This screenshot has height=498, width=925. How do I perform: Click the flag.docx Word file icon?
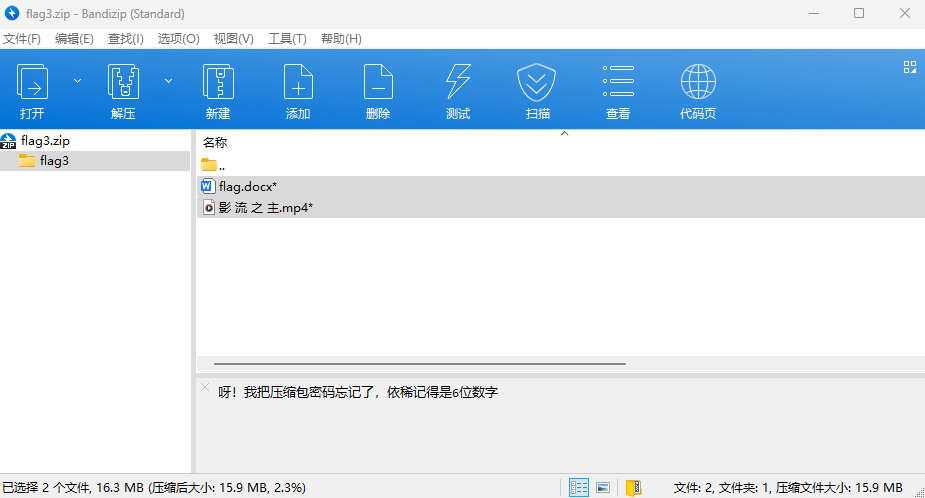tap(208, 186)
